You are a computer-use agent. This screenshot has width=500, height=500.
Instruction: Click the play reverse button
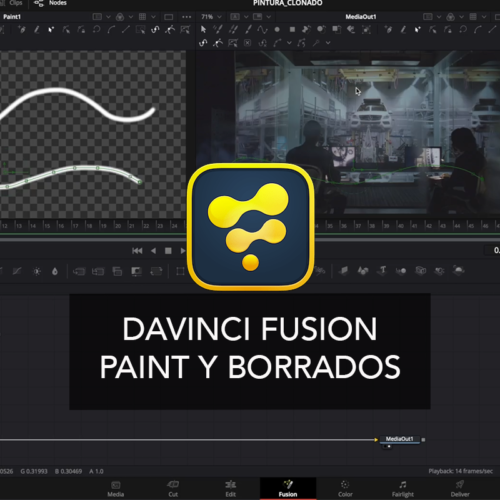coord(153,251)
